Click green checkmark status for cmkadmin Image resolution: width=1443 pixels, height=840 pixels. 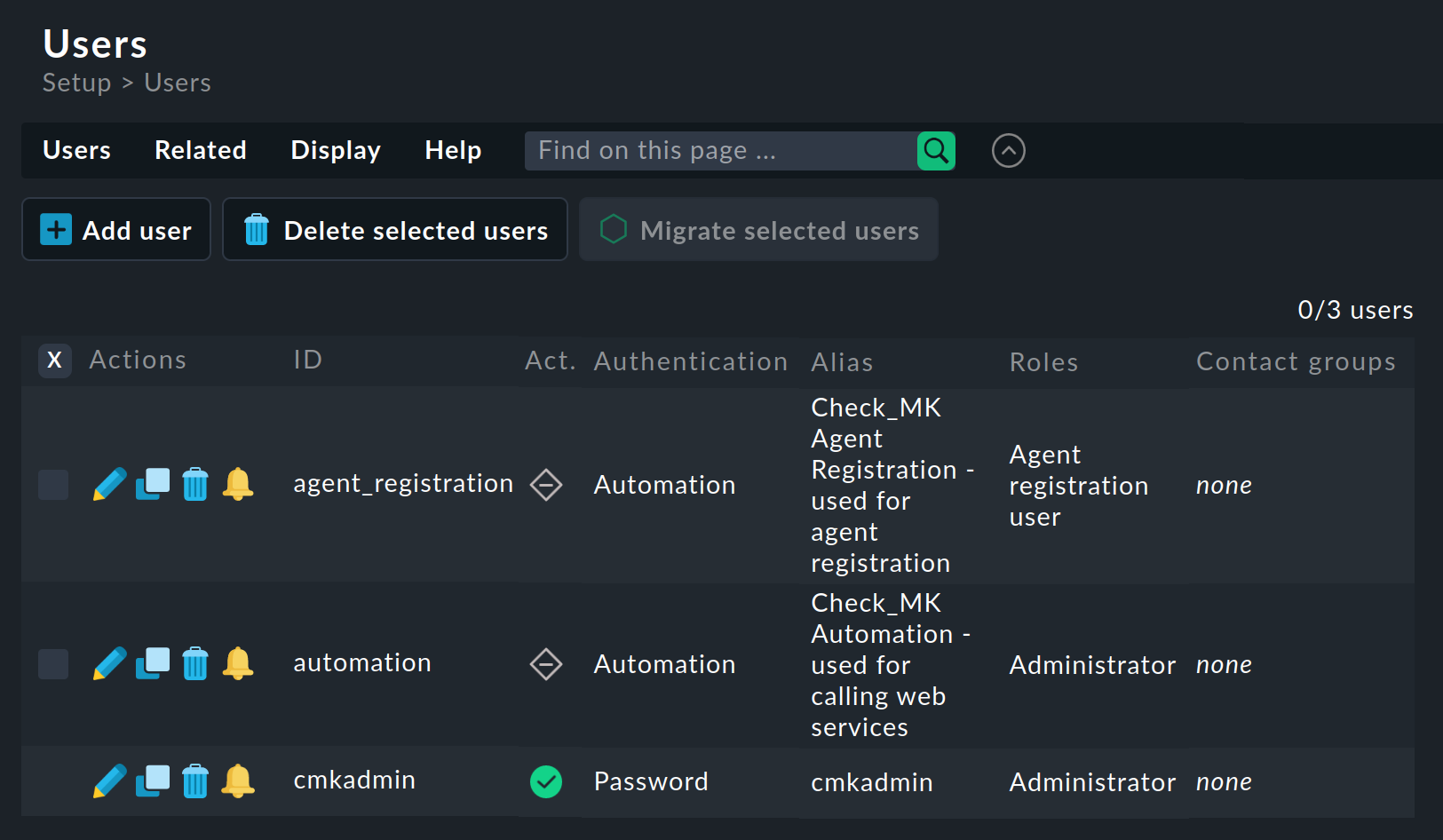pos(546,781)
